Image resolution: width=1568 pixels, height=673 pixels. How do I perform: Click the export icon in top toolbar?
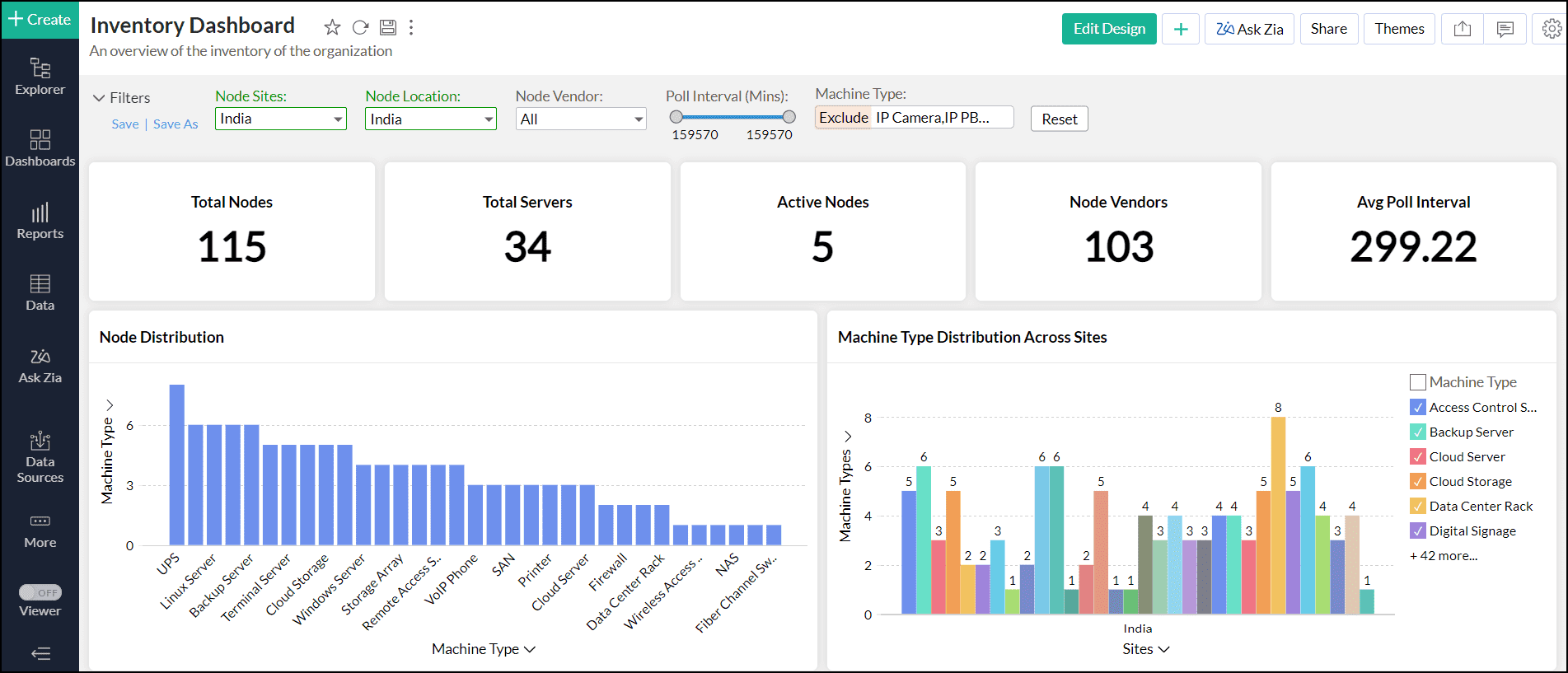[x=1462, y=29]
